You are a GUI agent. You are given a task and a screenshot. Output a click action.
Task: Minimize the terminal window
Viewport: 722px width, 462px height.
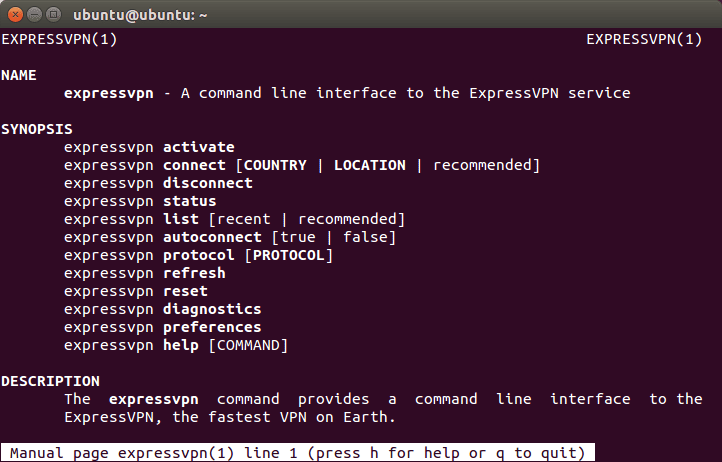click(x=33, y=15)
